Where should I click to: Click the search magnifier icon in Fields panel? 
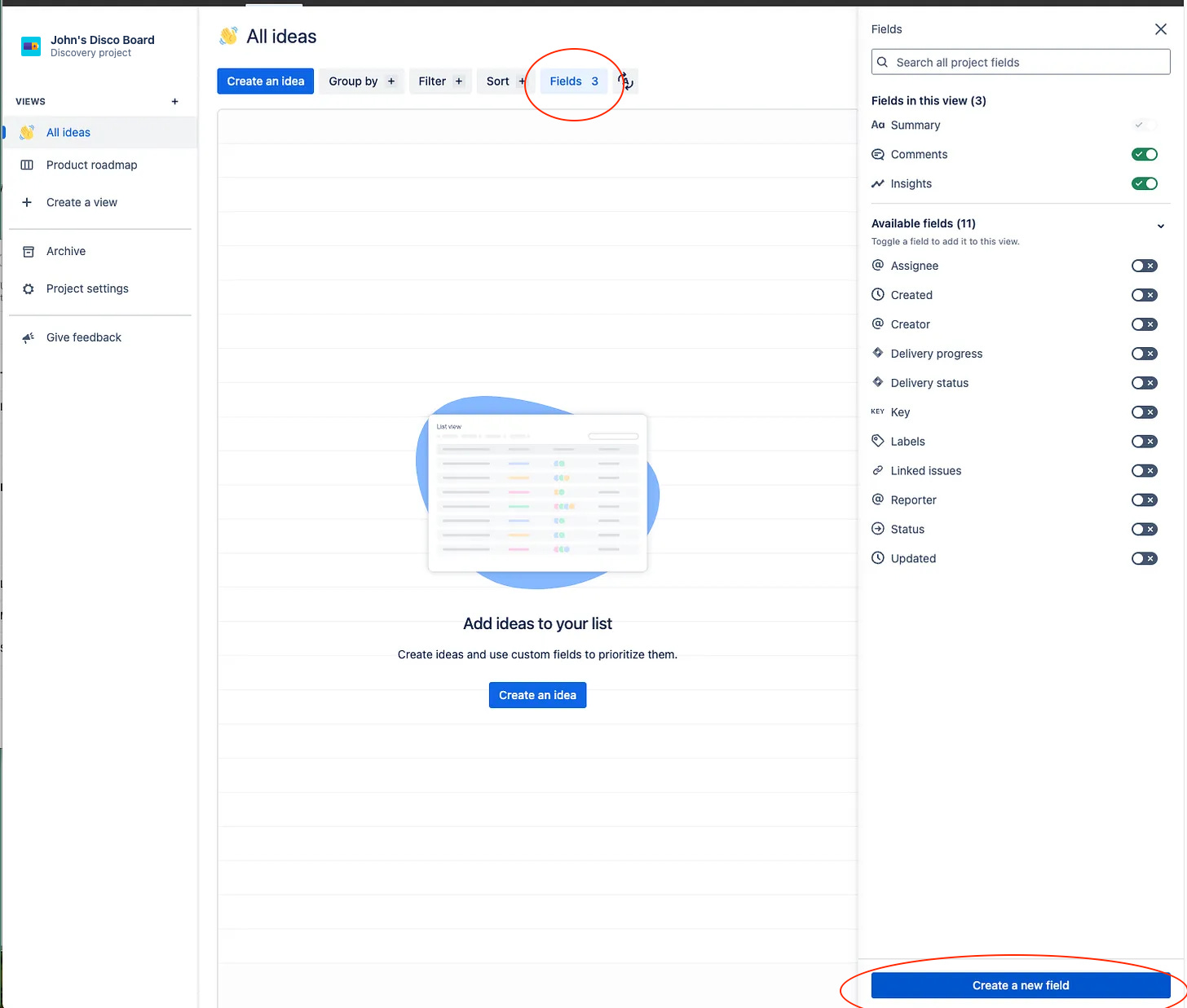tap(882, 62)
